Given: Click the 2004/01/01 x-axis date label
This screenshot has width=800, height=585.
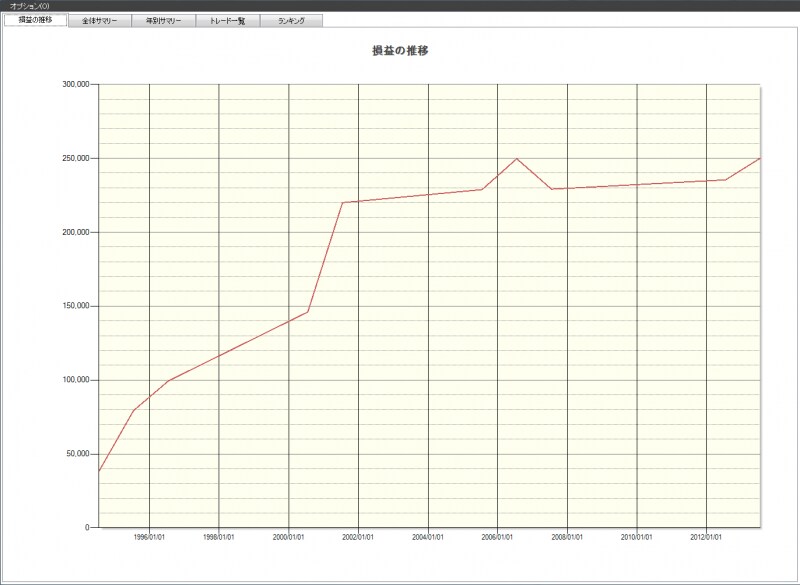Looking at the screenshot, I should [x=428, y=537].
